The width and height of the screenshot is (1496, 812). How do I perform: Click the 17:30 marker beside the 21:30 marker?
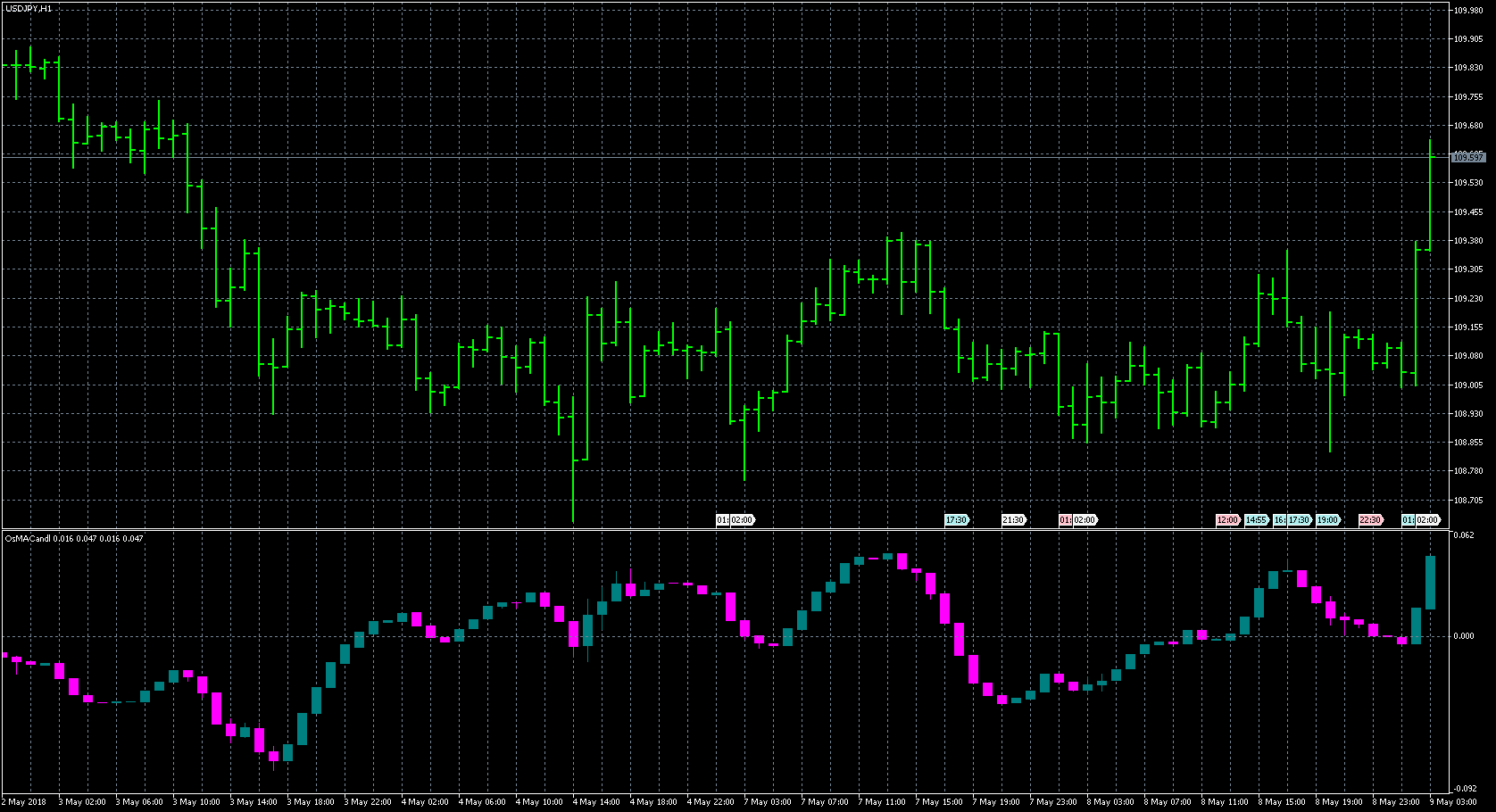coord(956,520)
